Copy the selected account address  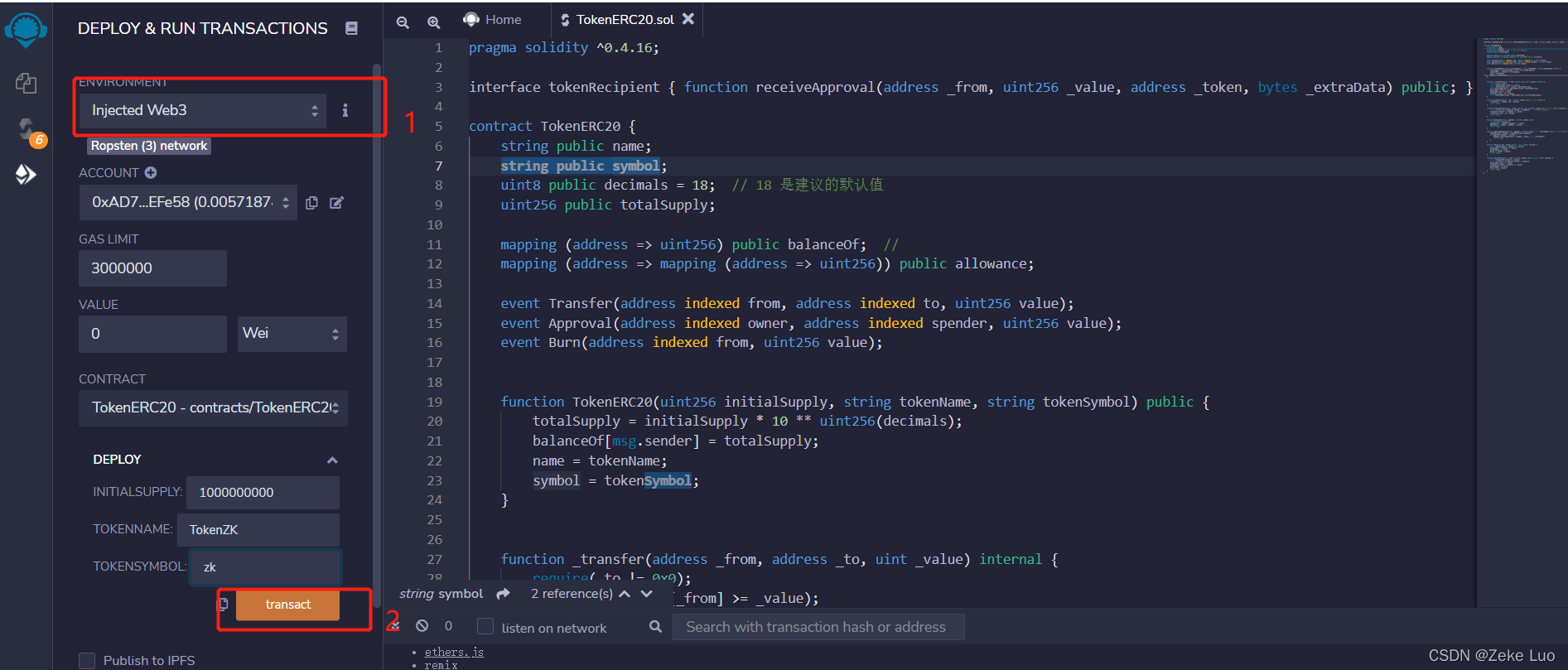311,203
